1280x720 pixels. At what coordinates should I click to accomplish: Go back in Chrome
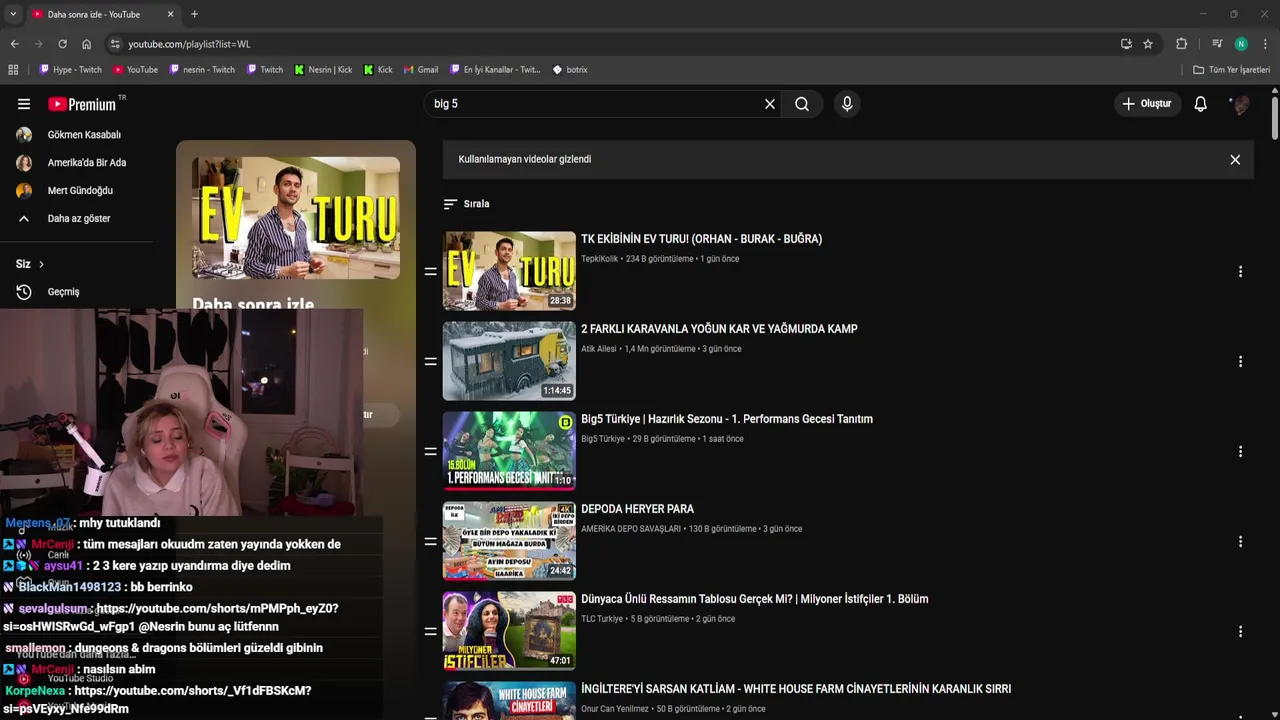pyautogui.click(x=14, y=44)
